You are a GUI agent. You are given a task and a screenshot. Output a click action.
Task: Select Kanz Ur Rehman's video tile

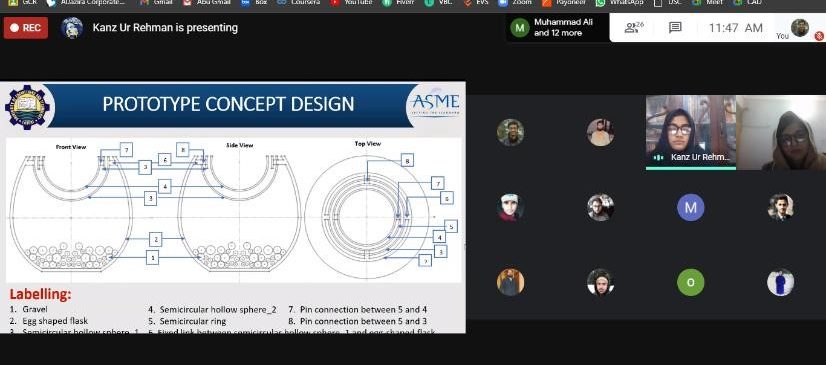pyautogui.click(x=691, y=133)
